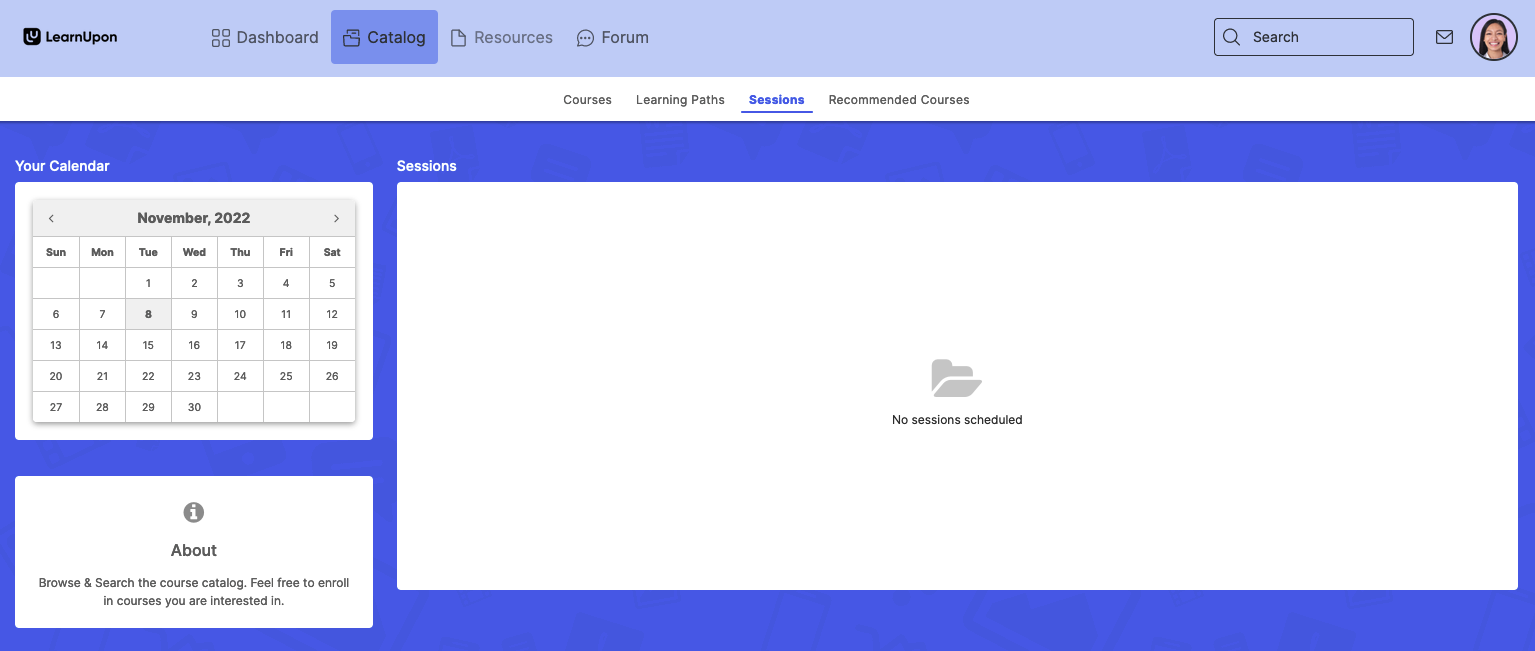Image resolution: width=1535 pixels, height=651 pixels.
Task: Click the About info icon
Action: 194,512
